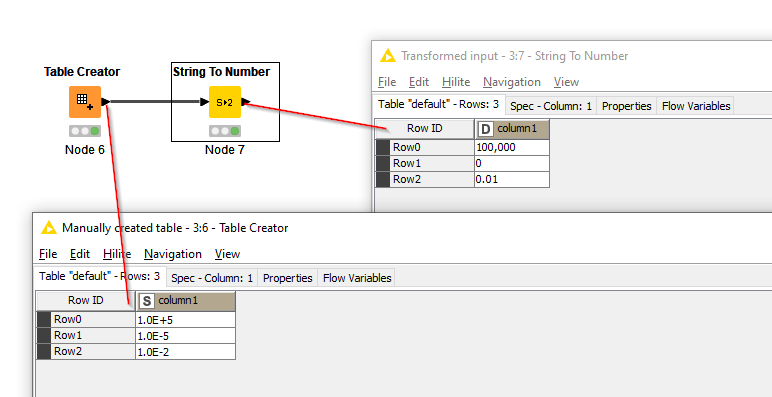The image size is (772, 397).
Task: Select the Table Creator node icon
Action: click(85, 102)
